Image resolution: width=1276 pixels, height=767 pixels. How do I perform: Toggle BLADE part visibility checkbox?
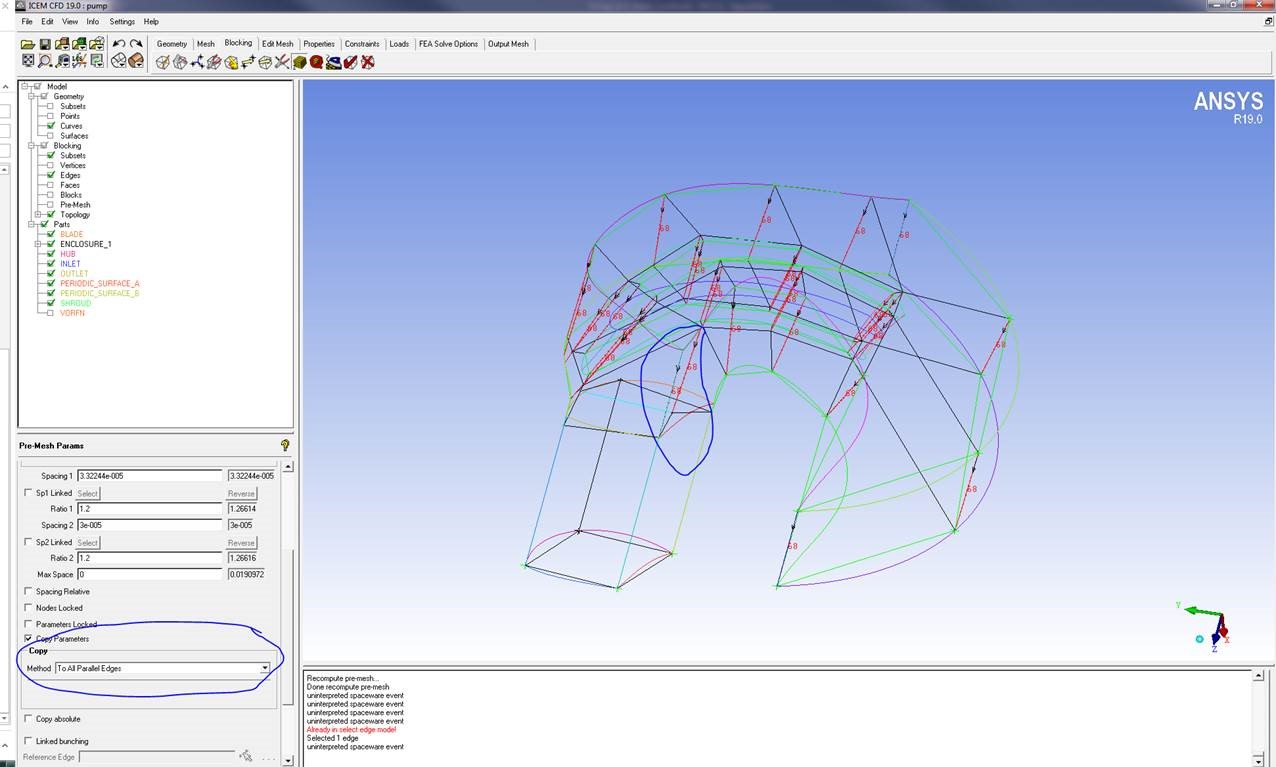point(50,234)
